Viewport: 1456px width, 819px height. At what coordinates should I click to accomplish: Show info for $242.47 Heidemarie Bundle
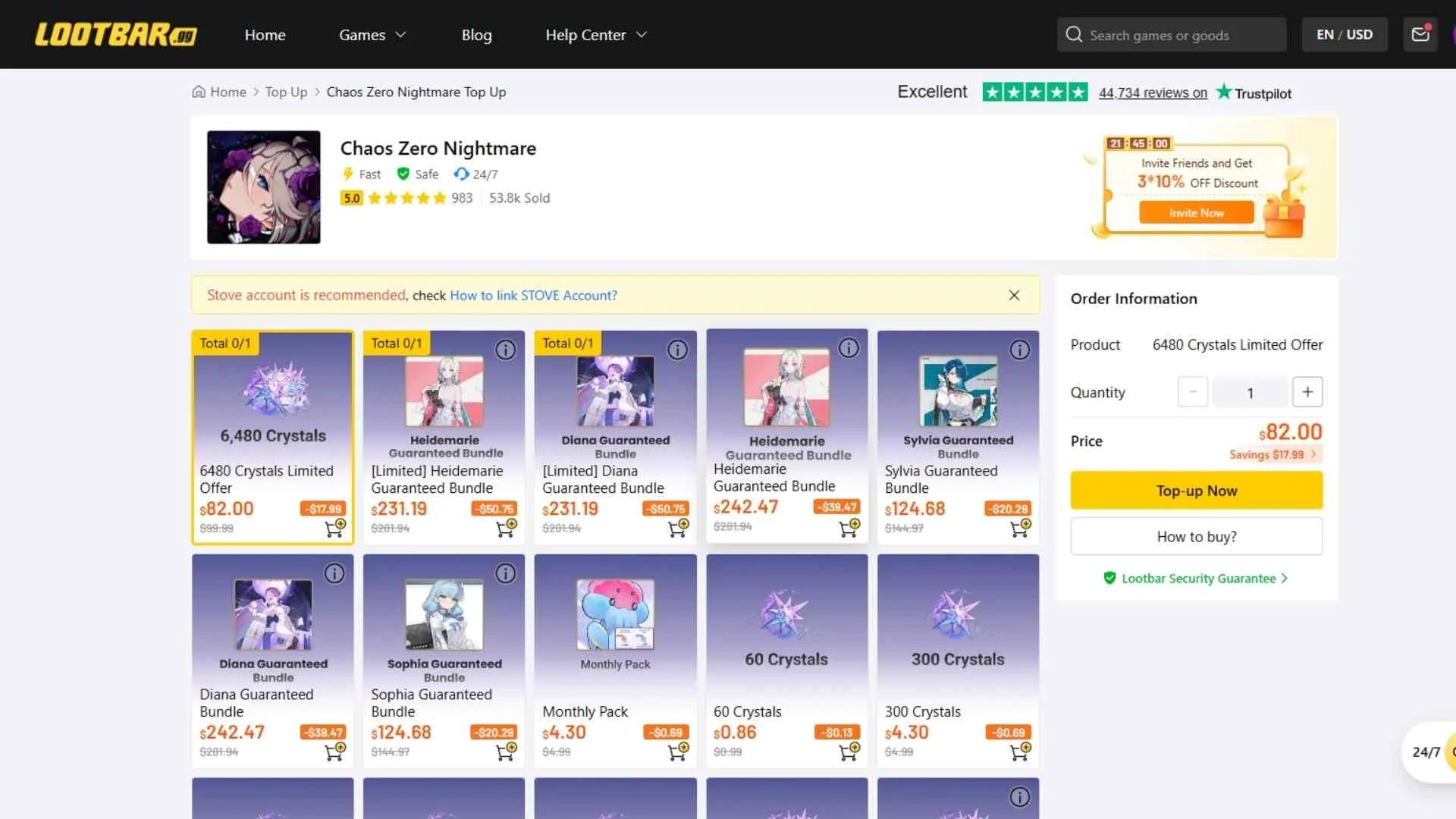coord(849,348)
